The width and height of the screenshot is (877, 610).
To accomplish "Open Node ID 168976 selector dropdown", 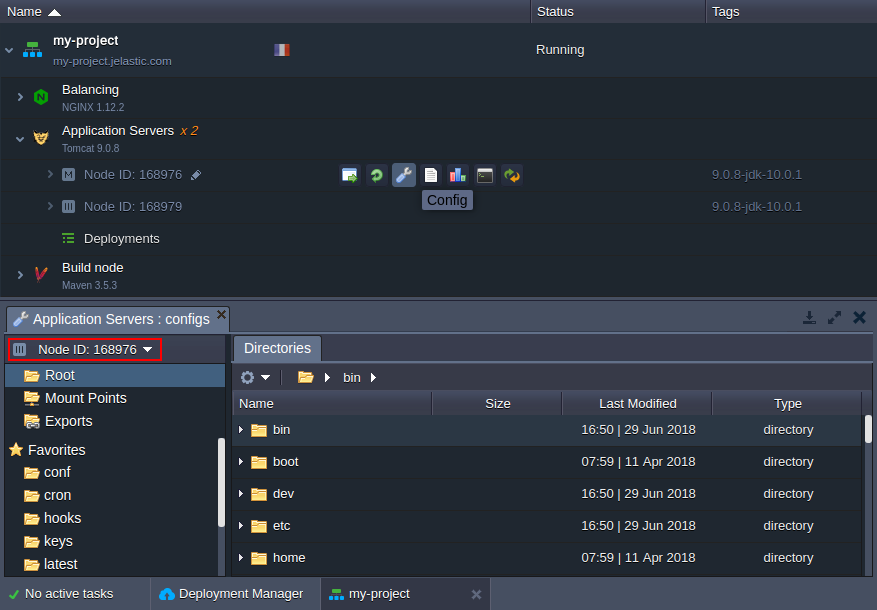I will 86,349.
